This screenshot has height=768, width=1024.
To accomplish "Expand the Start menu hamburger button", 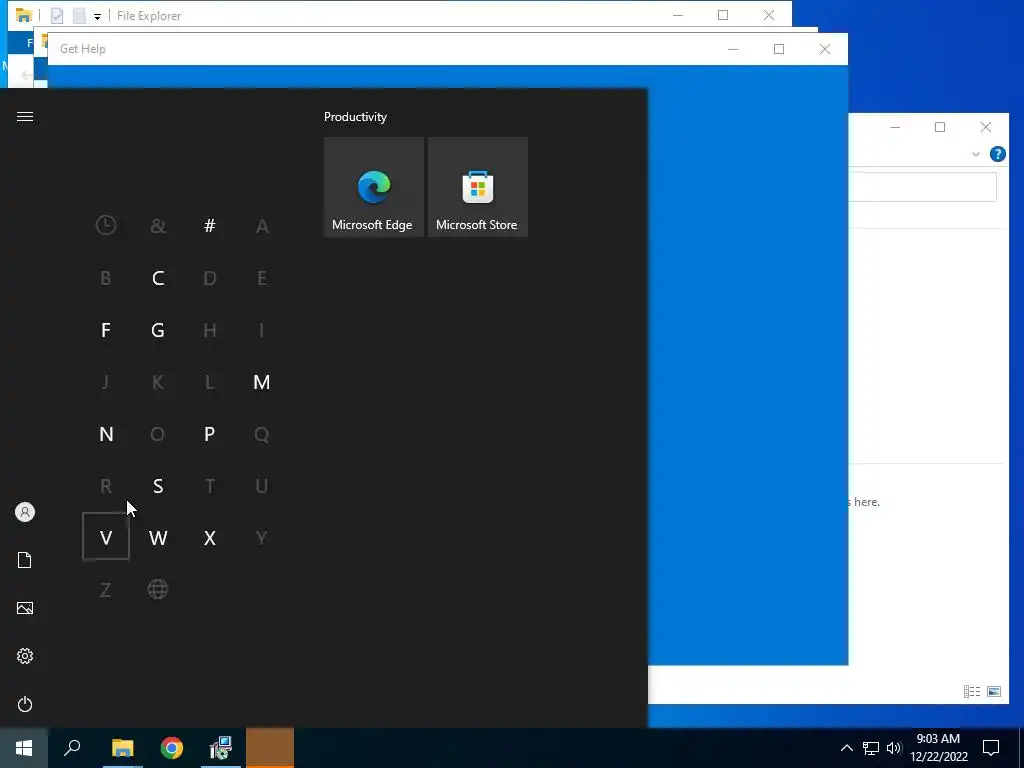I will pyautogui.click(x=25, y=116).
